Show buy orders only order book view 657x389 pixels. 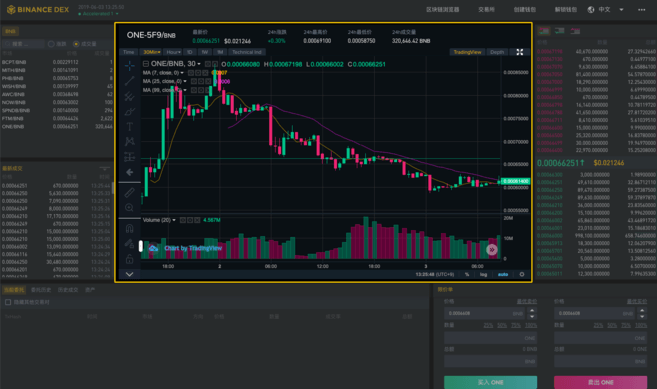click(x=559, y=31)
